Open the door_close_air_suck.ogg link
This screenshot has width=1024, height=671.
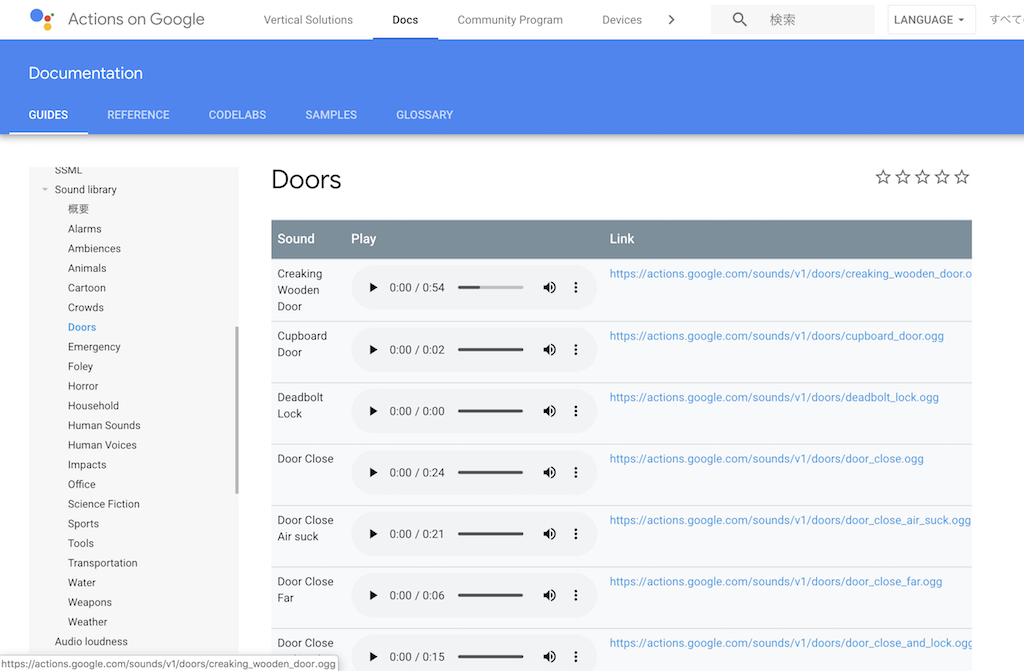pyautogui.click(x=790, y=520)
